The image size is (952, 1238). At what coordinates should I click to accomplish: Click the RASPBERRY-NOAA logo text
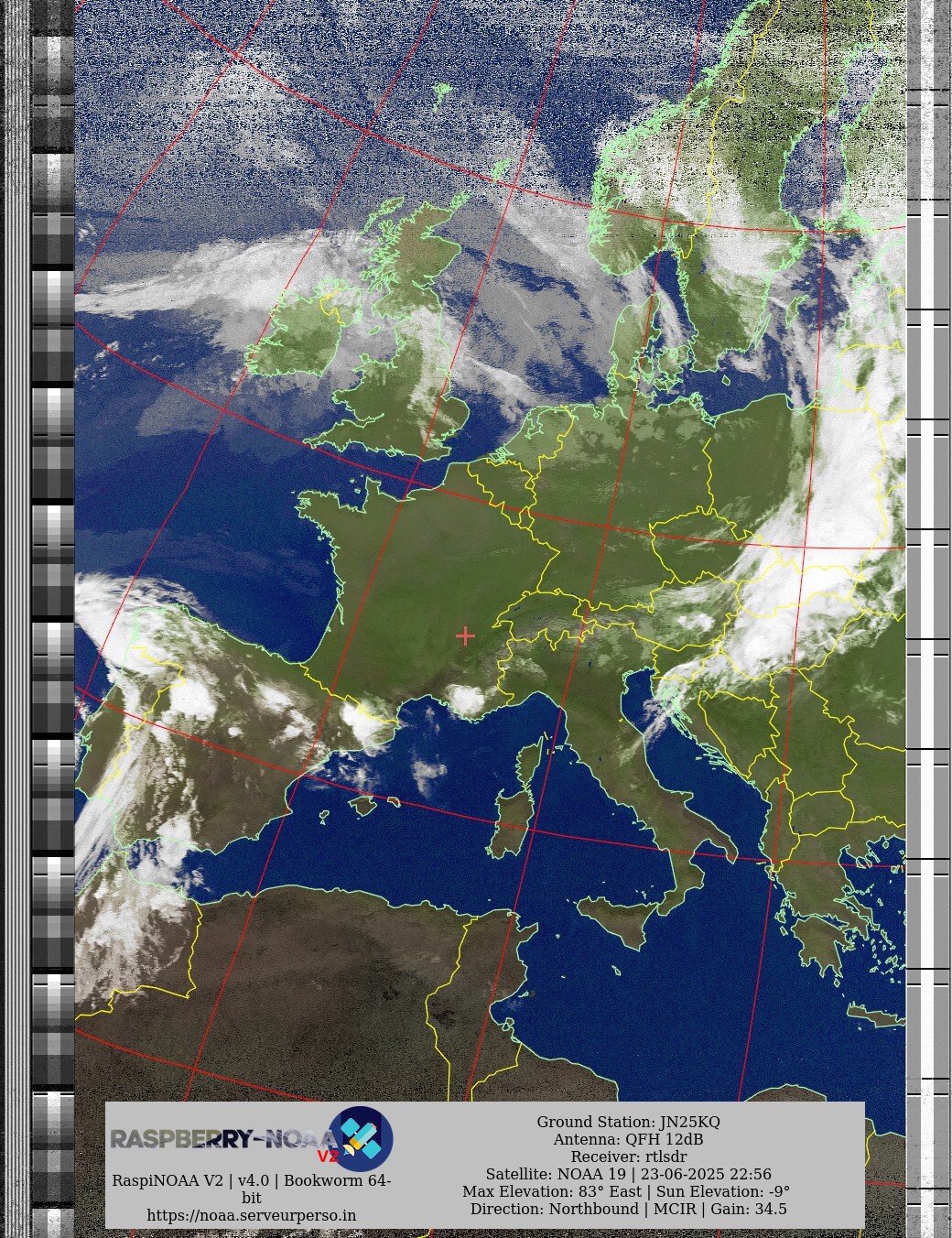(x=220, y=1139)
